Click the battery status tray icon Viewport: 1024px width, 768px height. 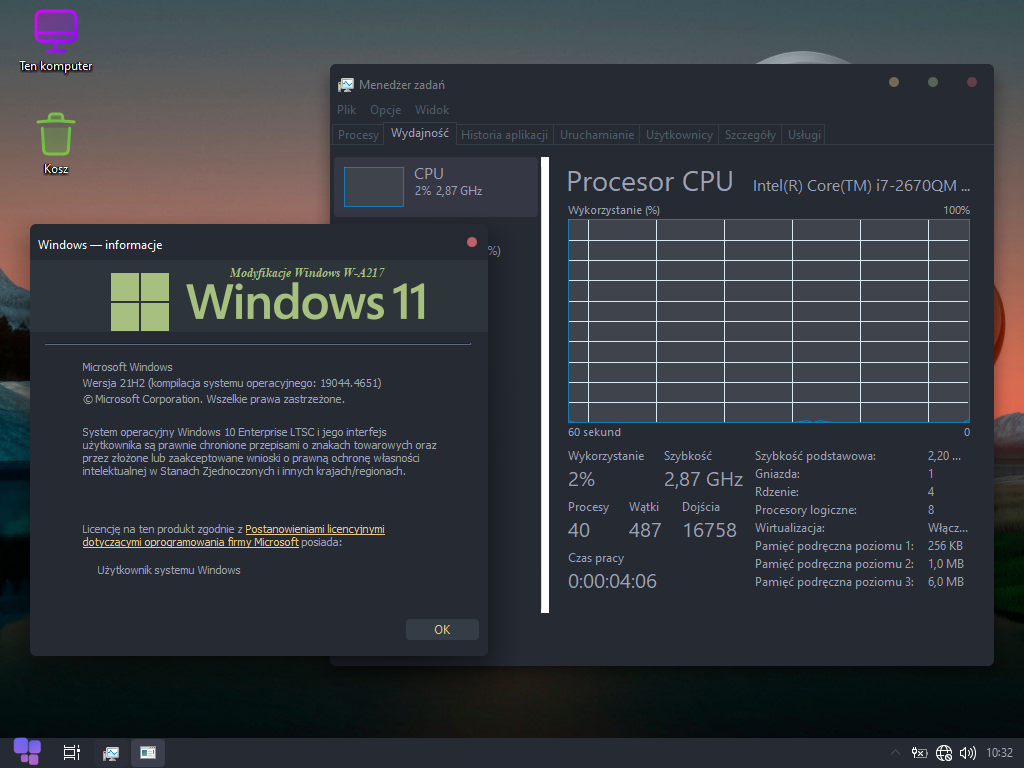(x=920, y=753)
